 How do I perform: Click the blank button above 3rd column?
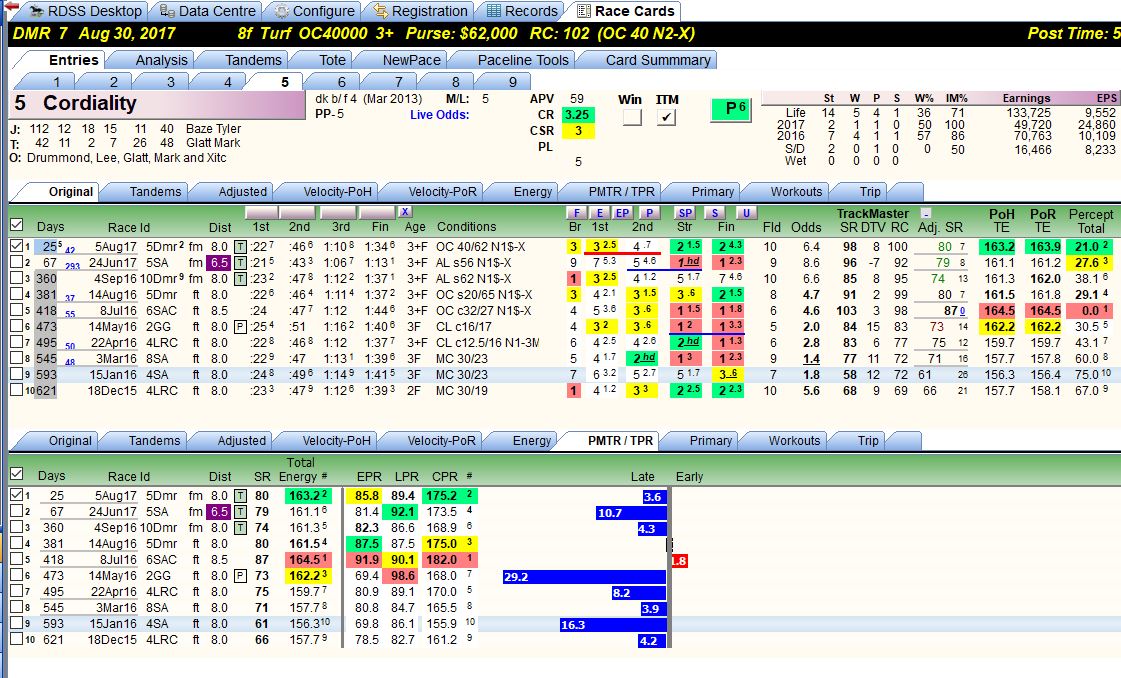coord(338,212)
